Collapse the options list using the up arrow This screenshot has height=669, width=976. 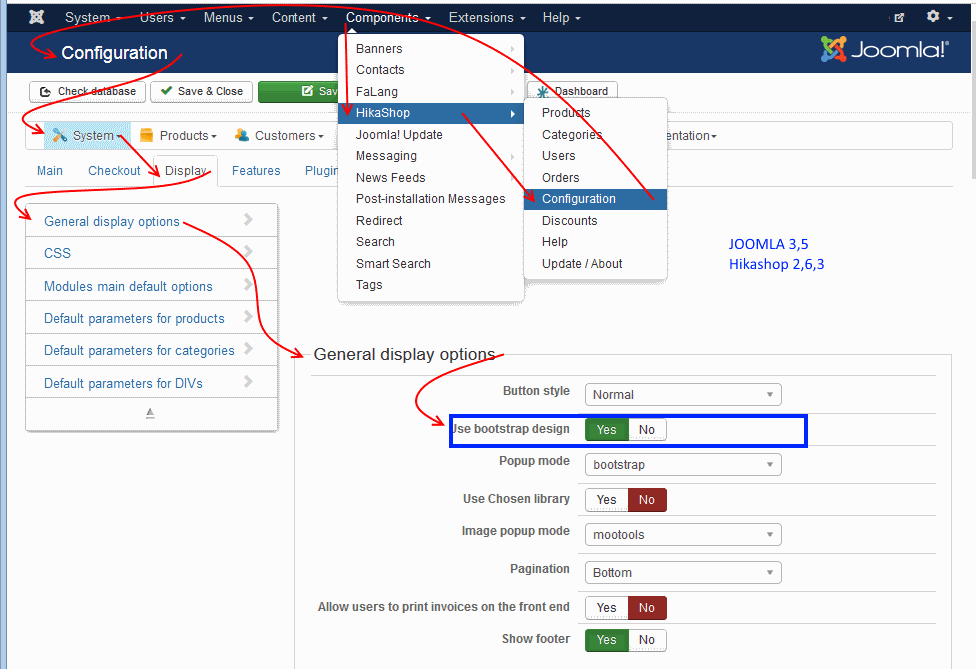coord(150,413)
